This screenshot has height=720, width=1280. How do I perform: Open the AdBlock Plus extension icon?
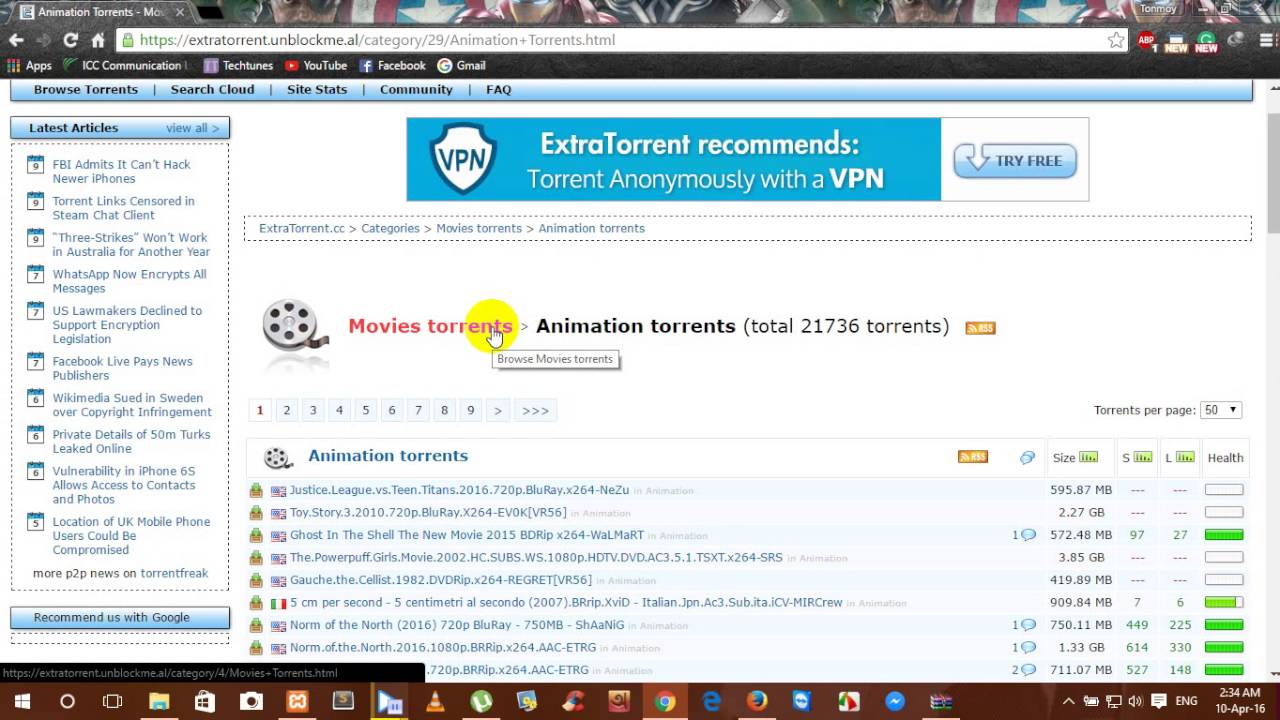coord(1147,41)
